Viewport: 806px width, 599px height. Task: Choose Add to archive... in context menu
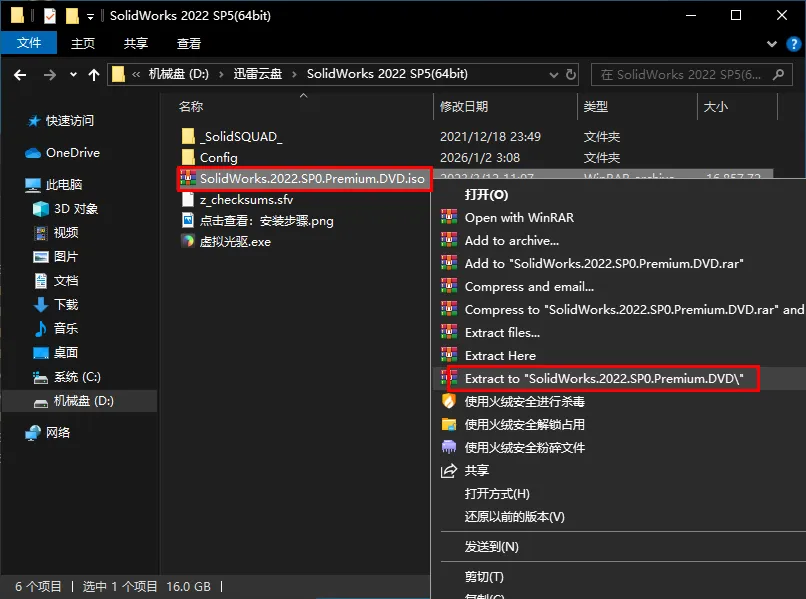tap(511, 241)
